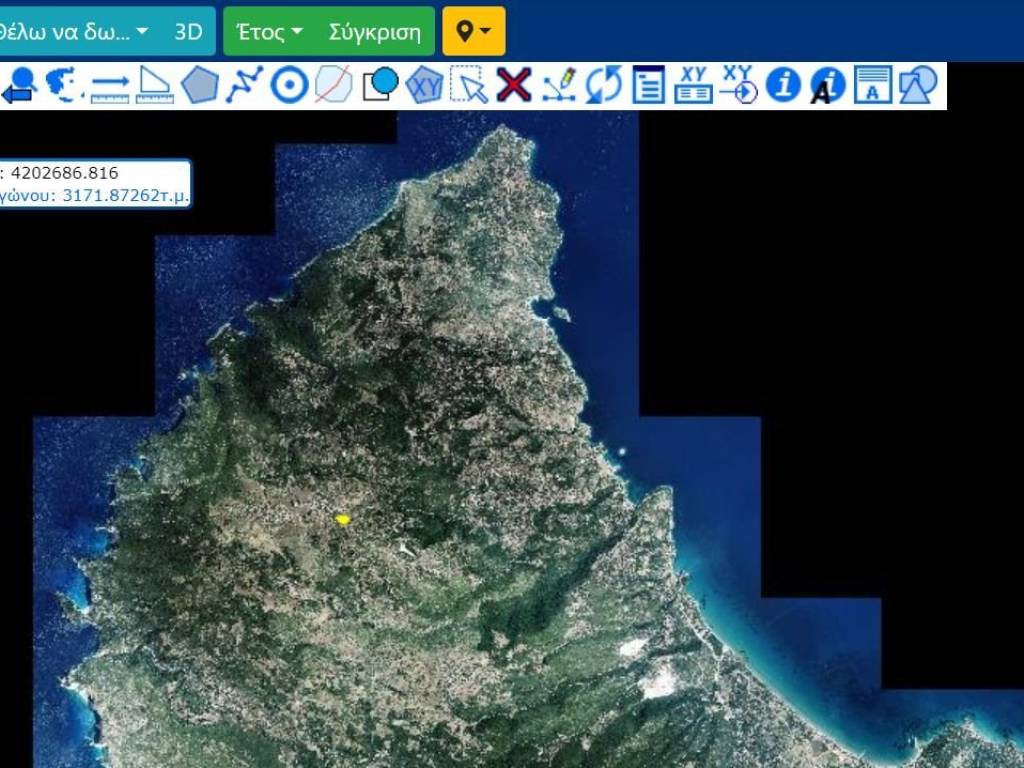The image size is (1024, 768).
Task: Select the draw circle point tool
Action: [290, 85]
